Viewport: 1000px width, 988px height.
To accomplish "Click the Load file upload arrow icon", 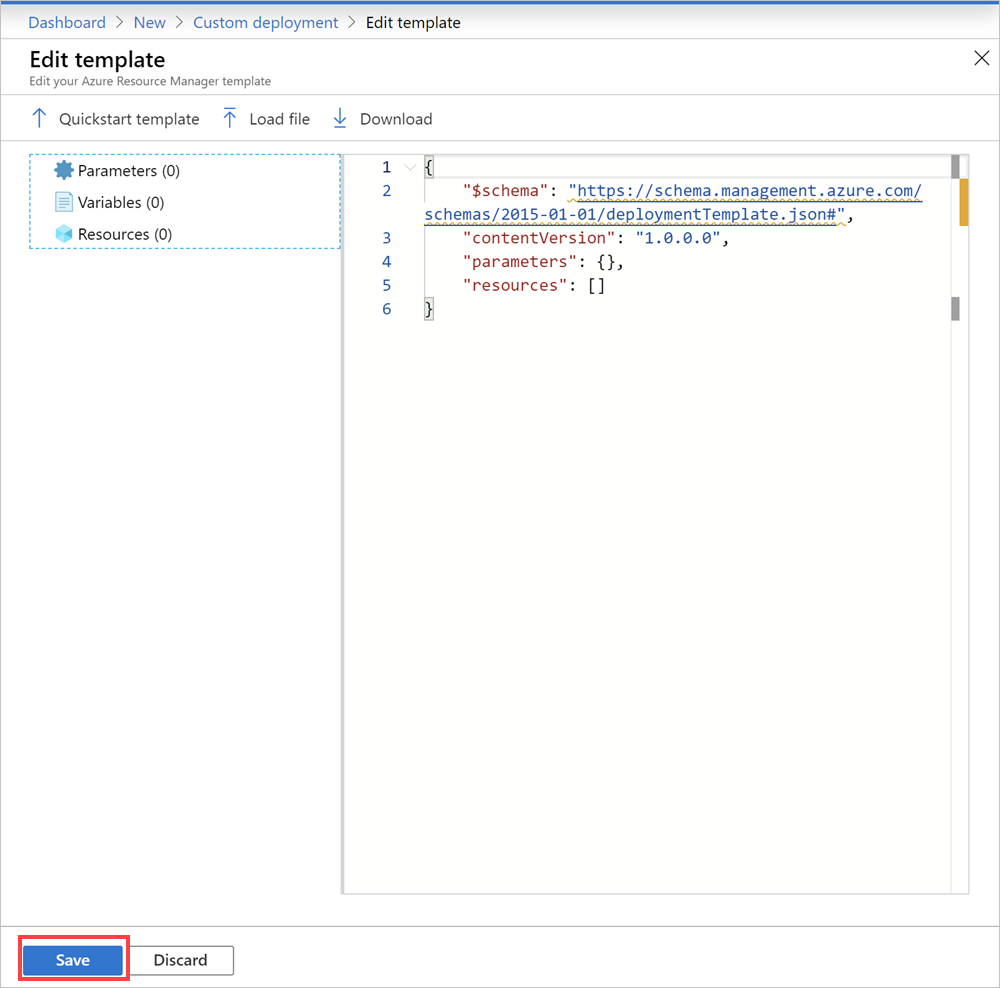I will (229, 118).
